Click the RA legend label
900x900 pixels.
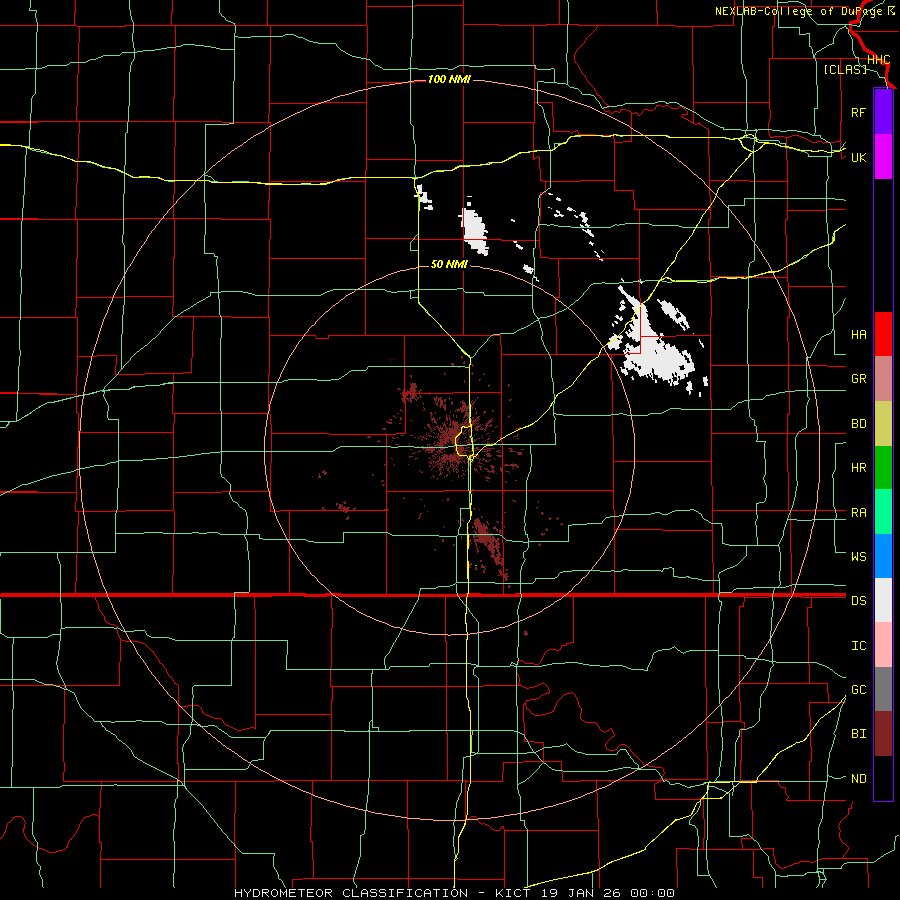point(858,513)
